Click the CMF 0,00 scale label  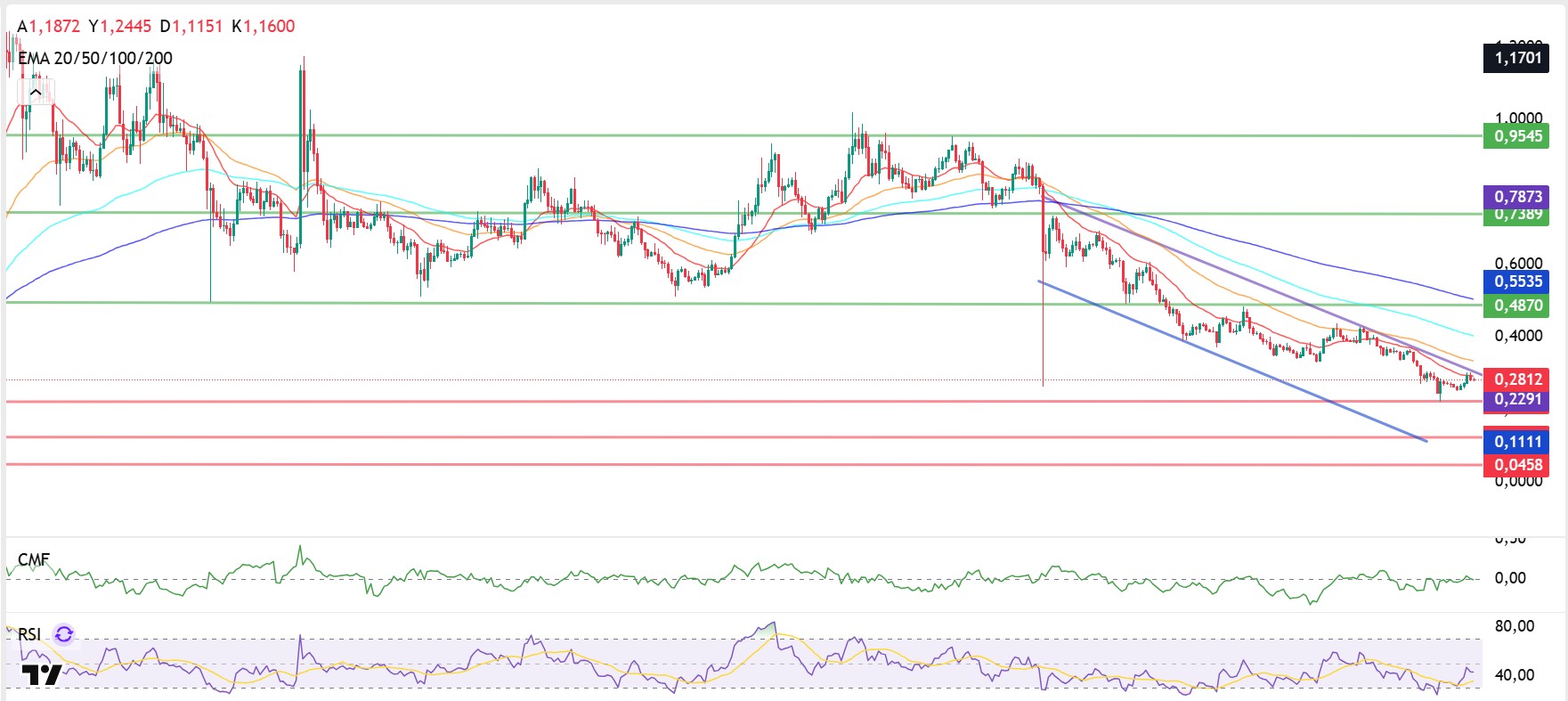(x=1510, y=578)
